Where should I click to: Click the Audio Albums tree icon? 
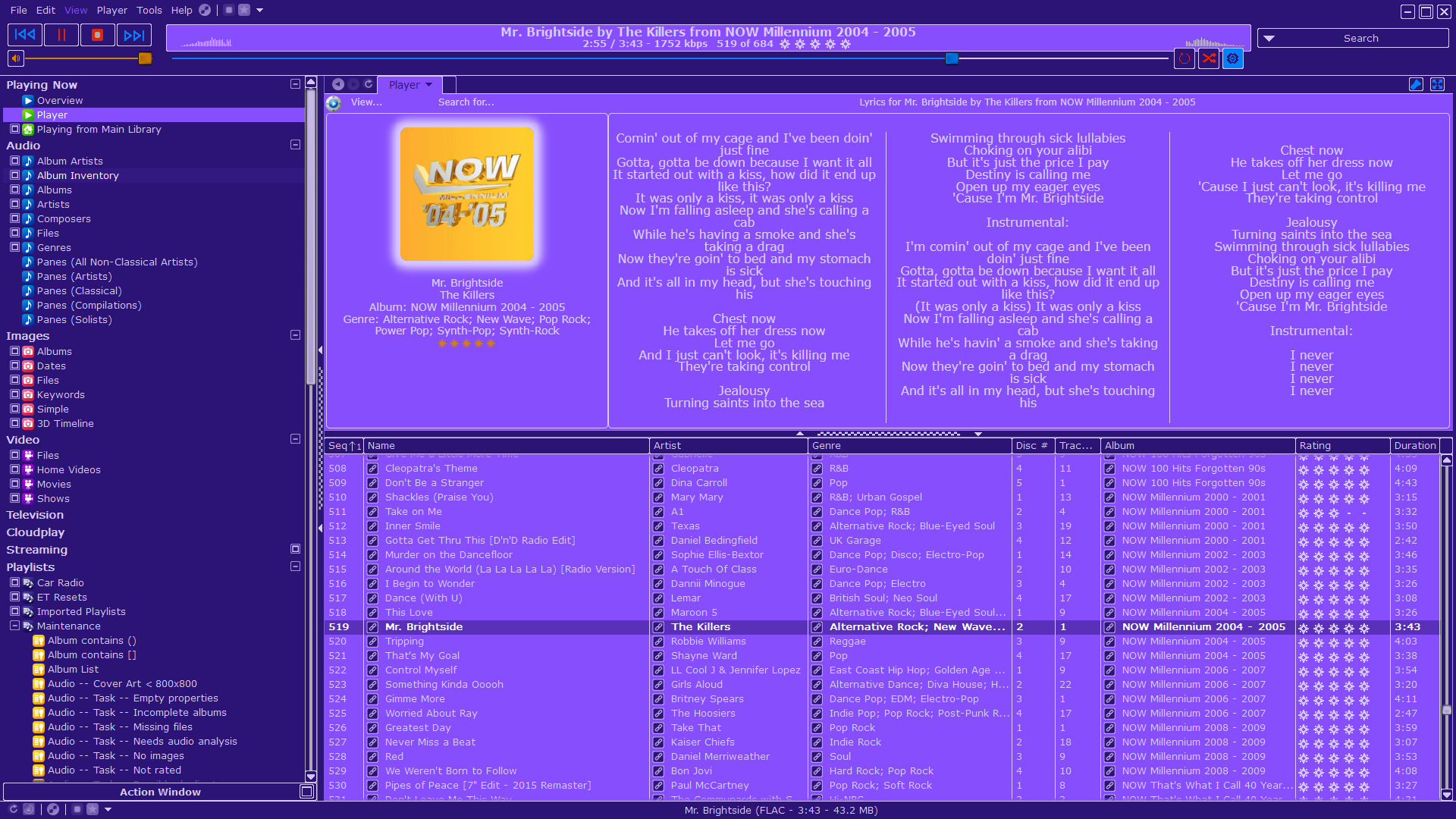click(x=28, y=190)
